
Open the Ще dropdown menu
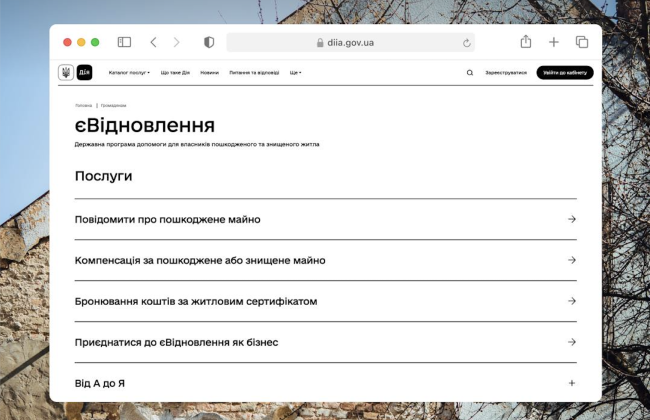[x=295, y=73]
